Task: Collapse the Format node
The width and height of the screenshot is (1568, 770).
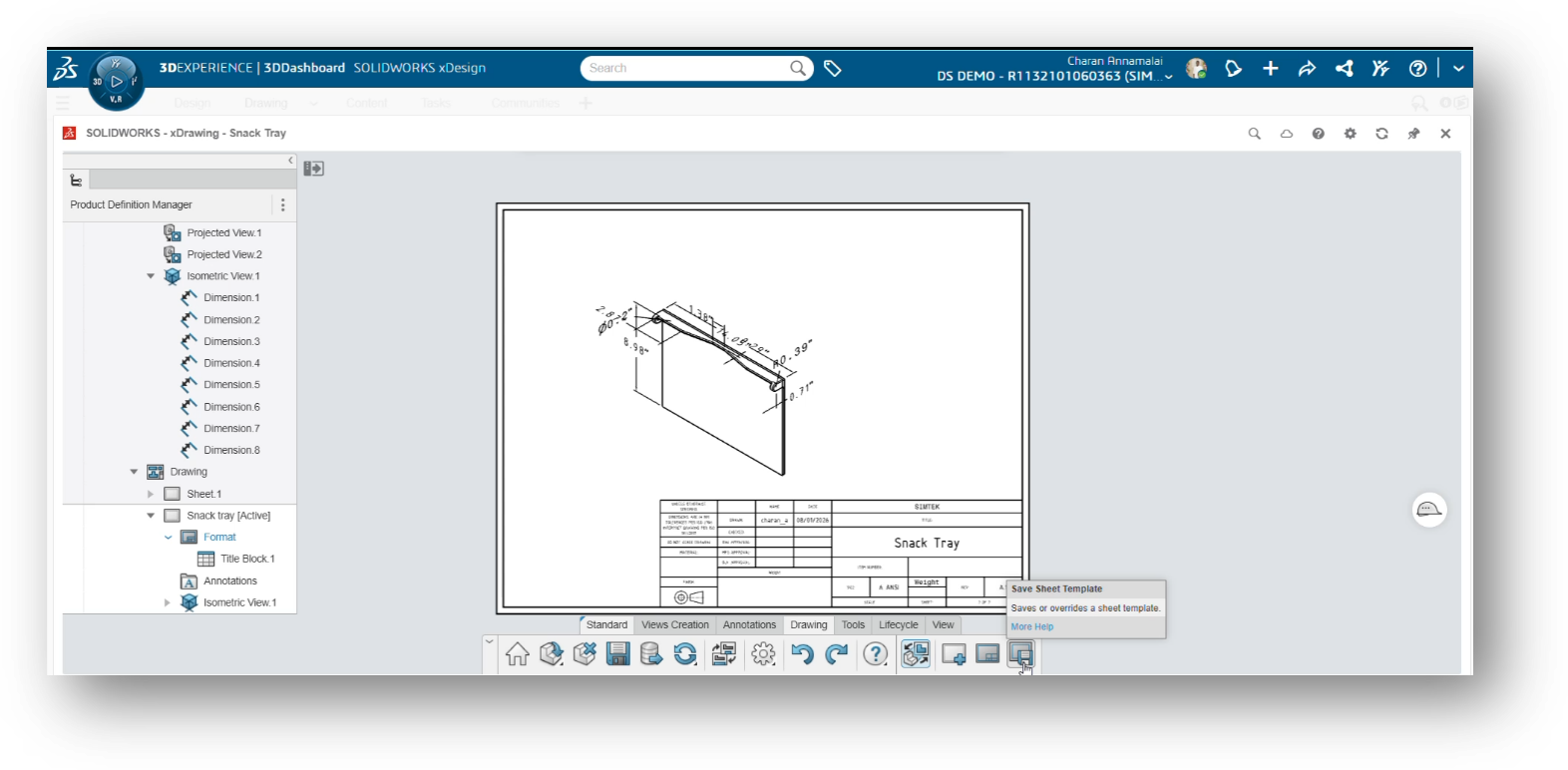Action: [168, 538]
